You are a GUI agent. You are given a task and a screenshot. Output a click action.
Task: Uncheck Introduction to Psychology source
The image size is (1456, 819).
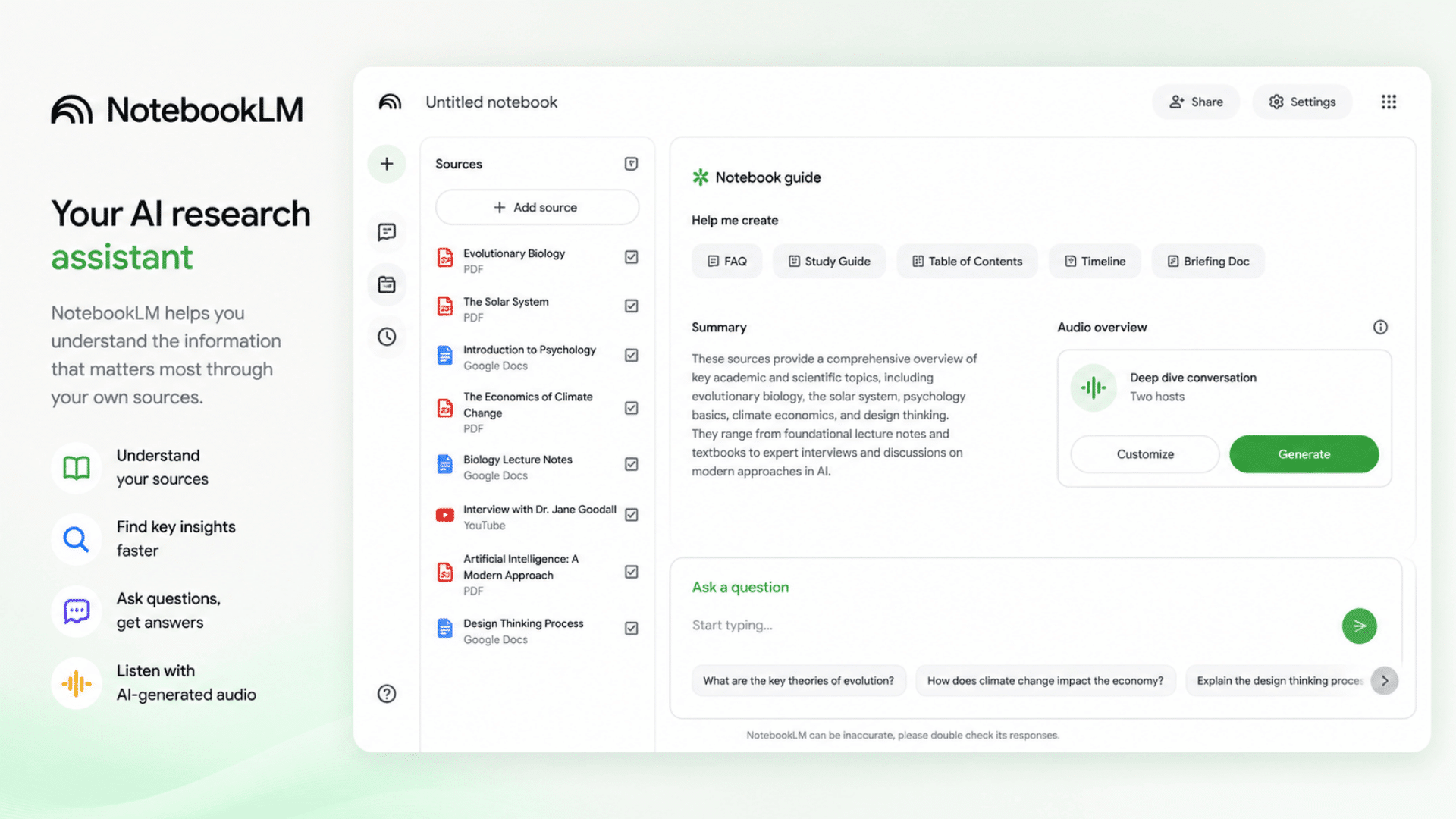coord(631,355)
